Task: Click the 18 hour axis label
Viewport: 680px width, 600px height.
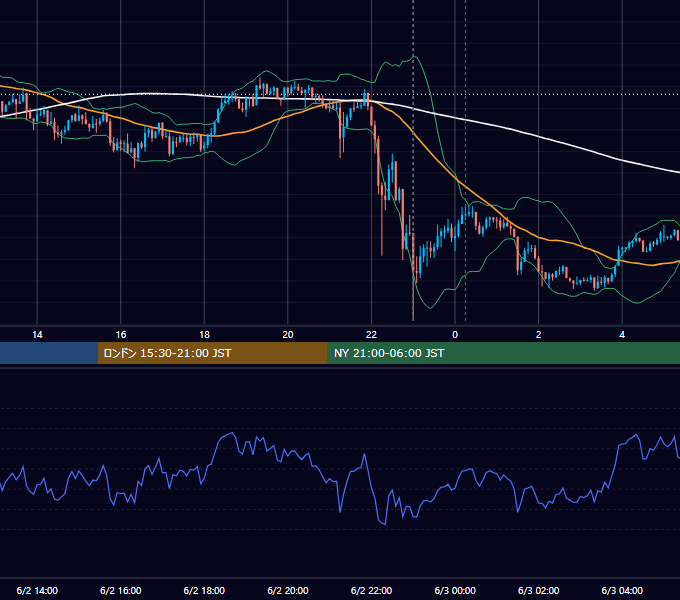Action: [204, 335]
